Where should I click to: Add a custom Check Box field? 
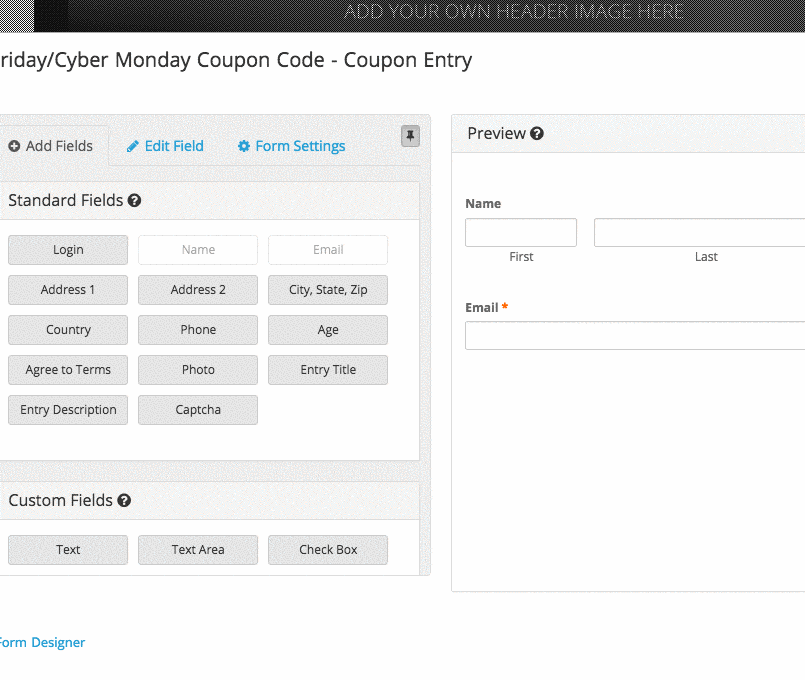point(328,550)
